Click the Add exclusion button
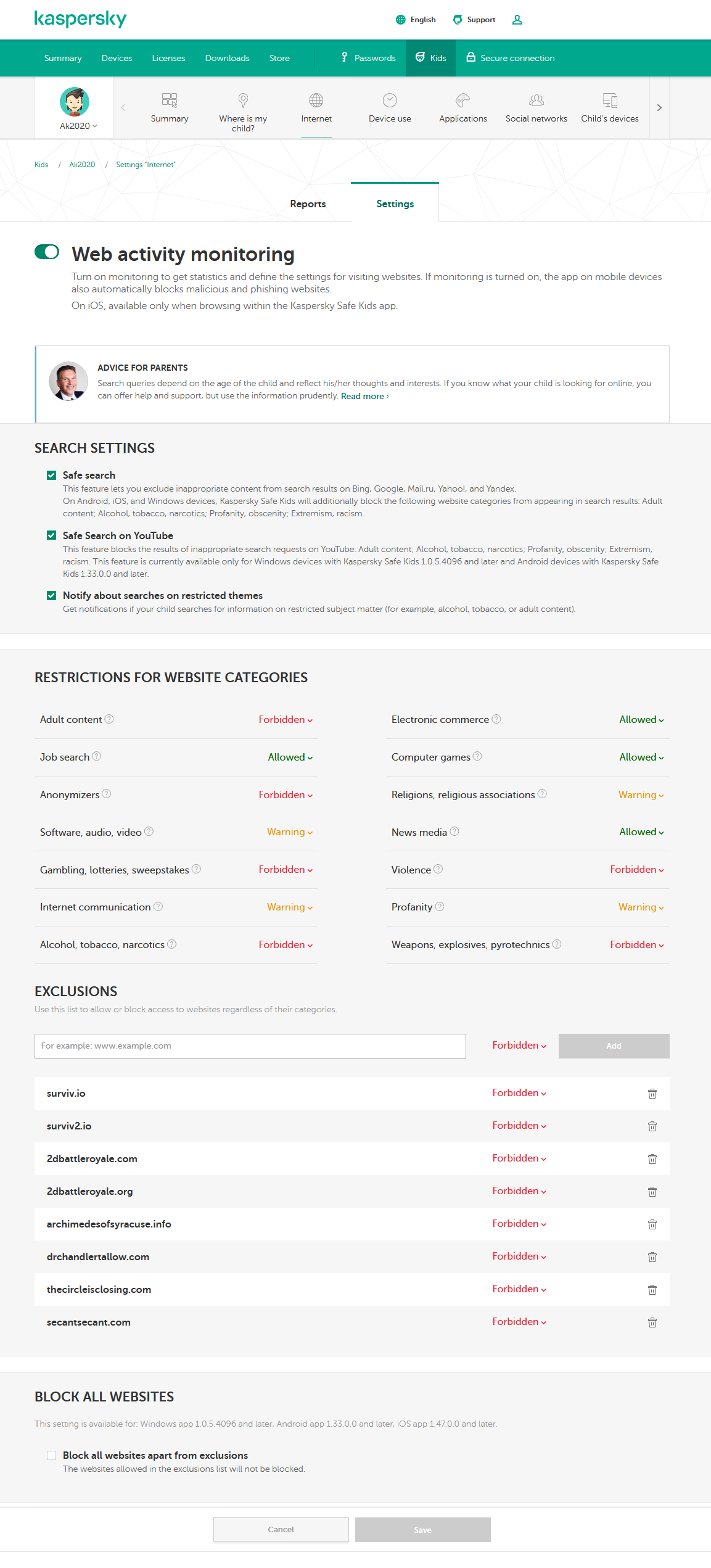Image resolution: width=711 pixels, height=1568 pixels. (x=614, y=1046)
